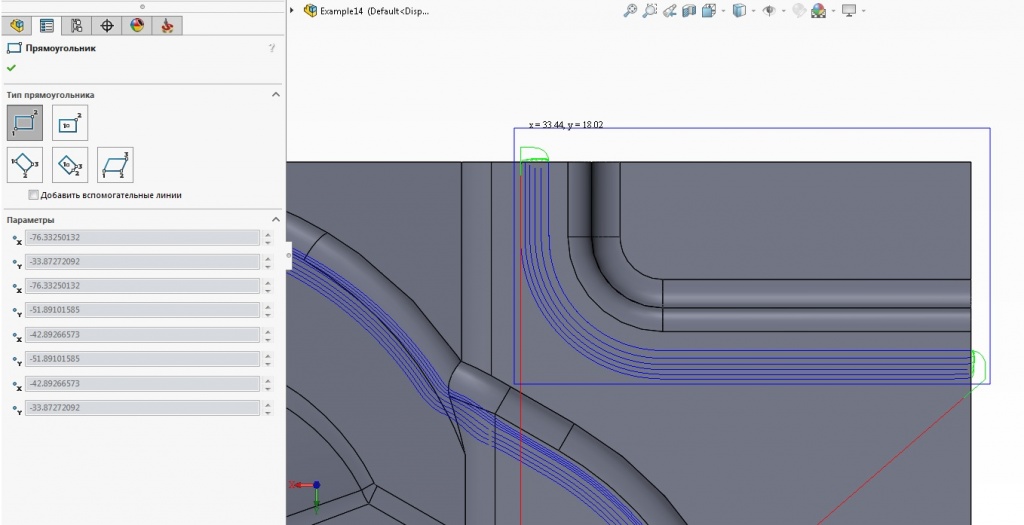Expand the Display Style dropdown arrow

(x=753, y=11)
